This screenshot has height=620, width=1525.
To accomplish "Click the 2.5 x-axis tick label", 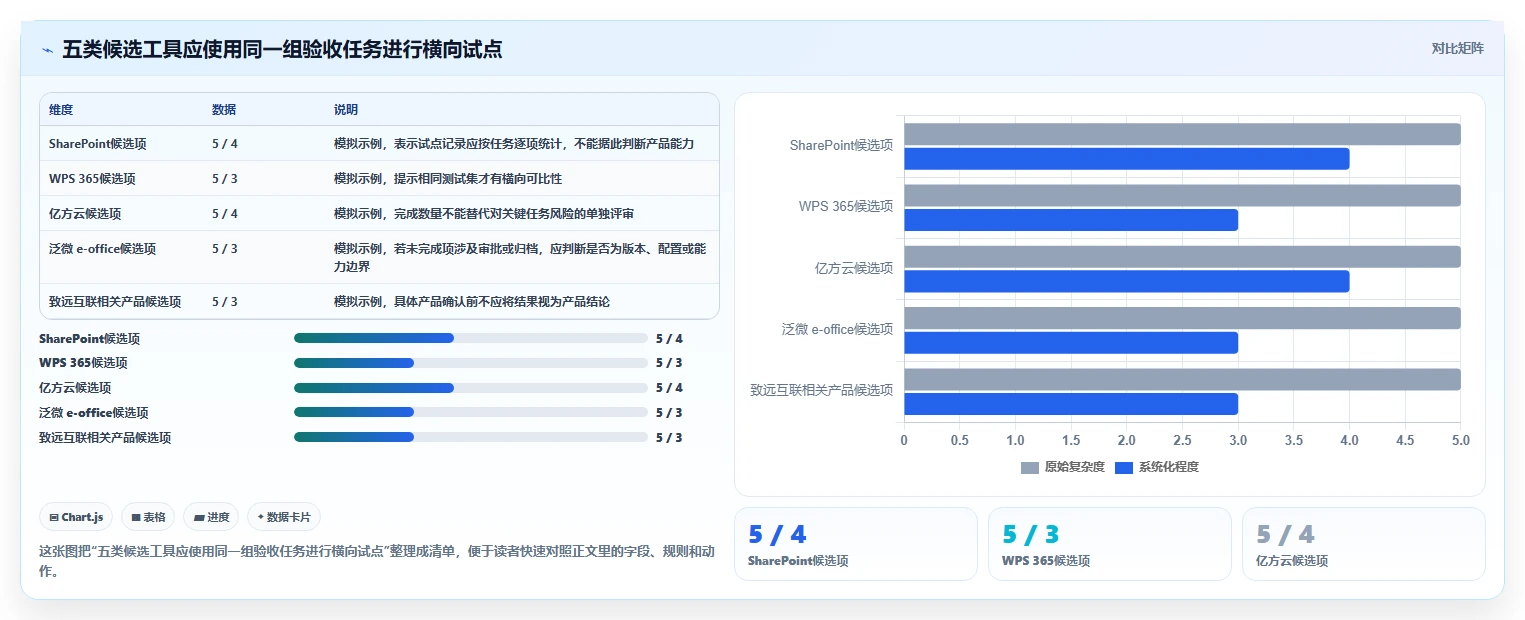I will click(x=1183, y=440).
